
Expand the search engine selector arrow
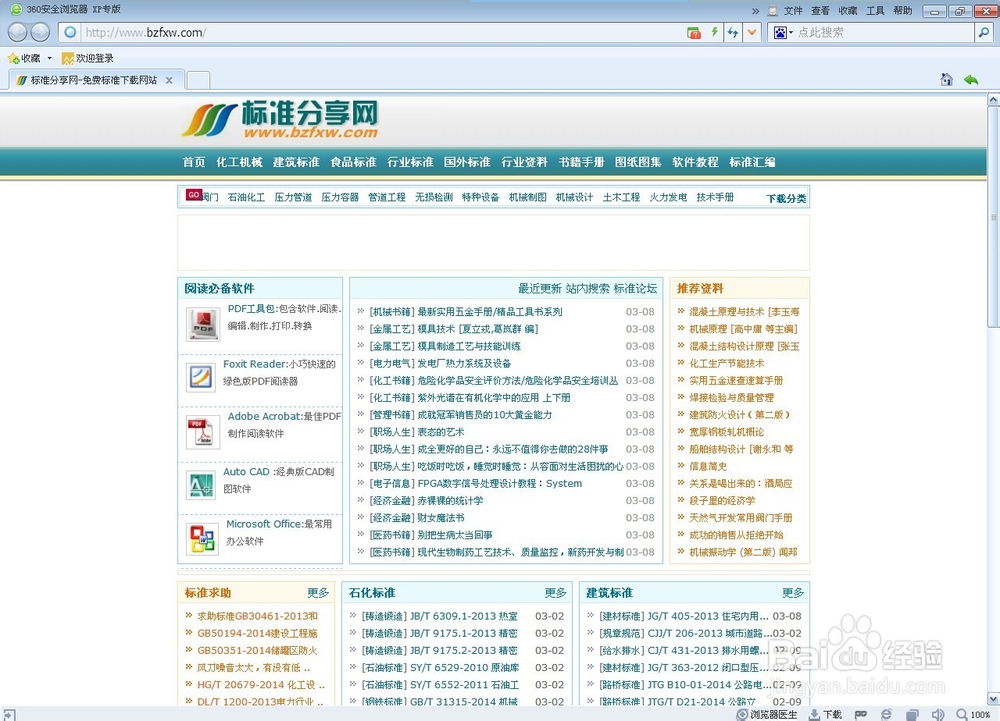coord(793,32)
